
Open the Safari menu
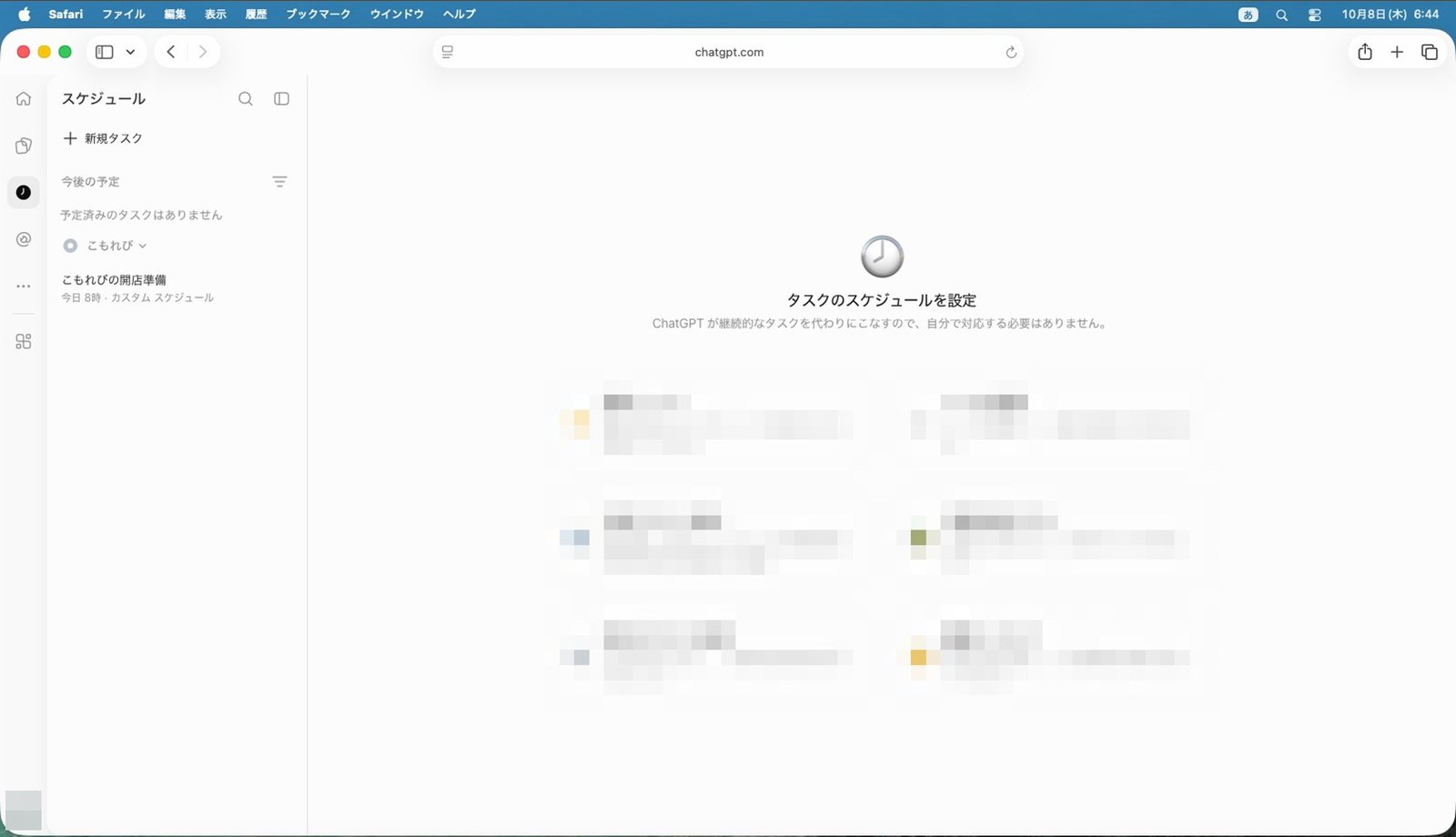click(66, 14)
